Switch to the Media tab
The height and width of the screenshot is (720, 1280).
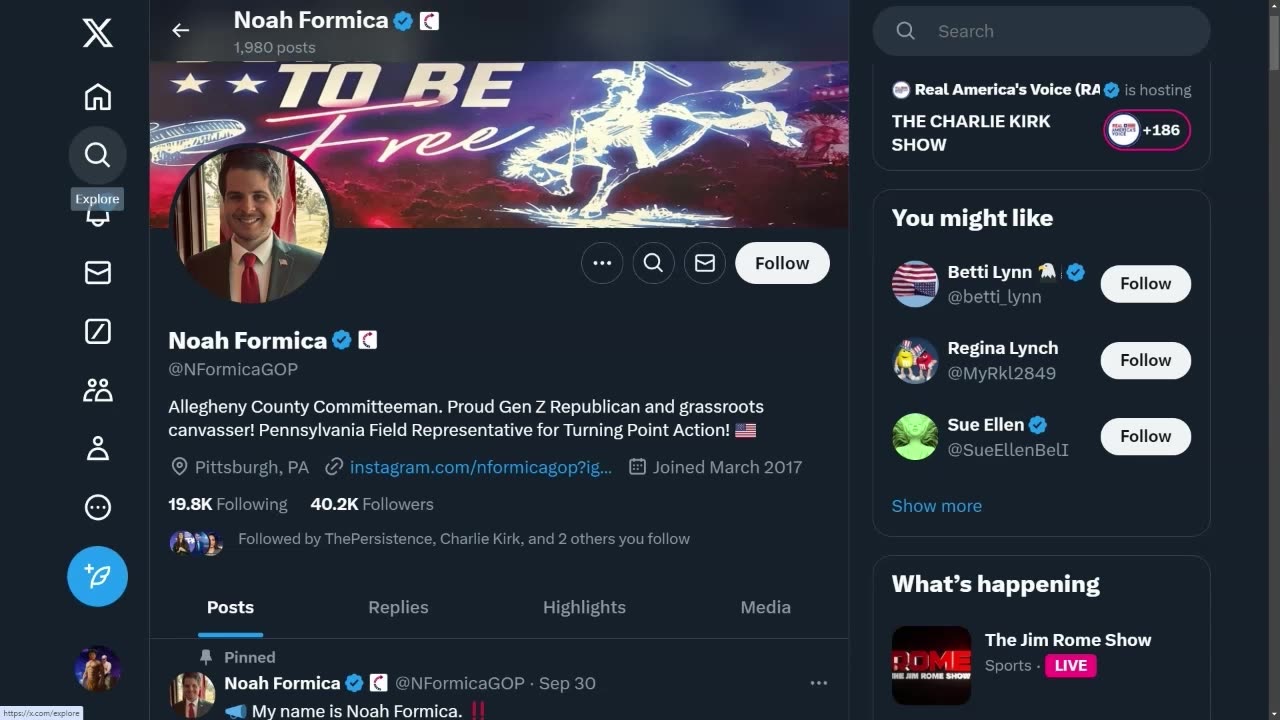point(765,607)
